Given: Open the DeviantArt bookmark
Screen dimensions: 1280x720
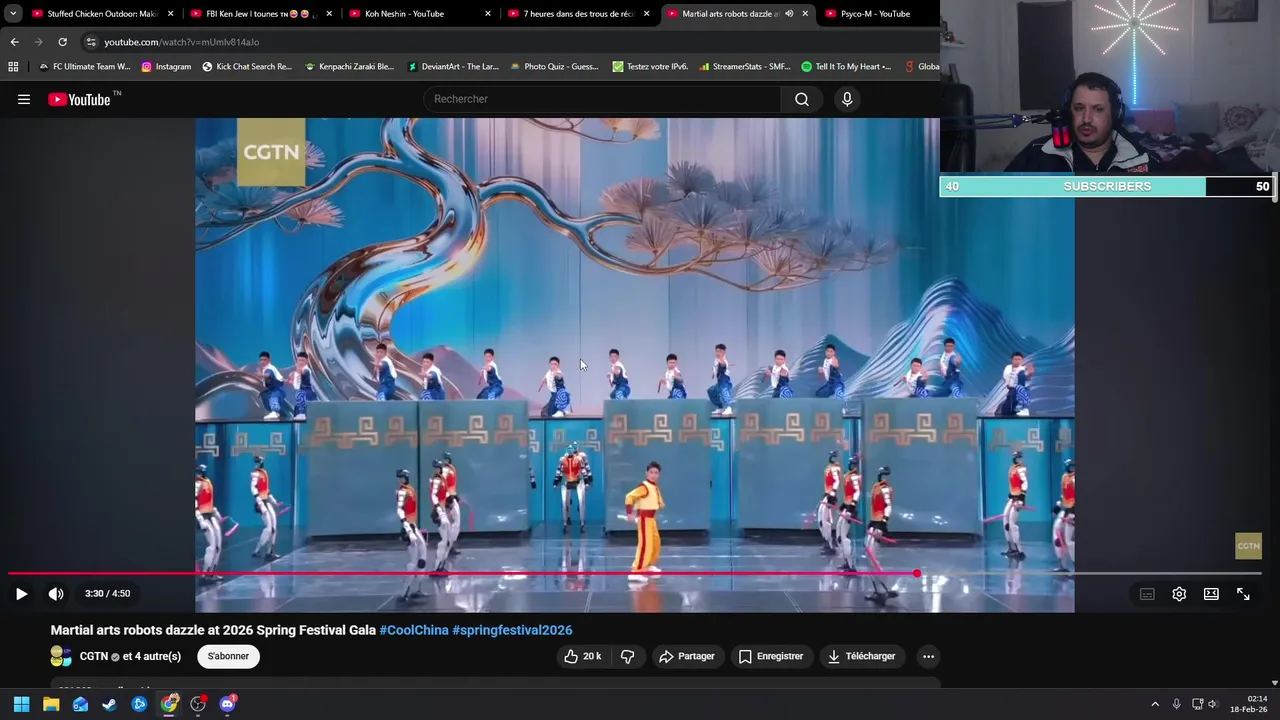Looking at the screenshot, I should coord(453,67).
